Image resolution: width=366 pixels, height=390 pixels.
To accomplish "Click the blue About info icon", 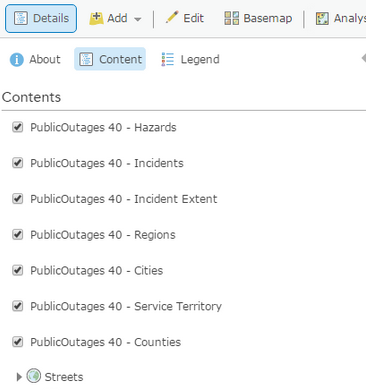I will (17, 60).
